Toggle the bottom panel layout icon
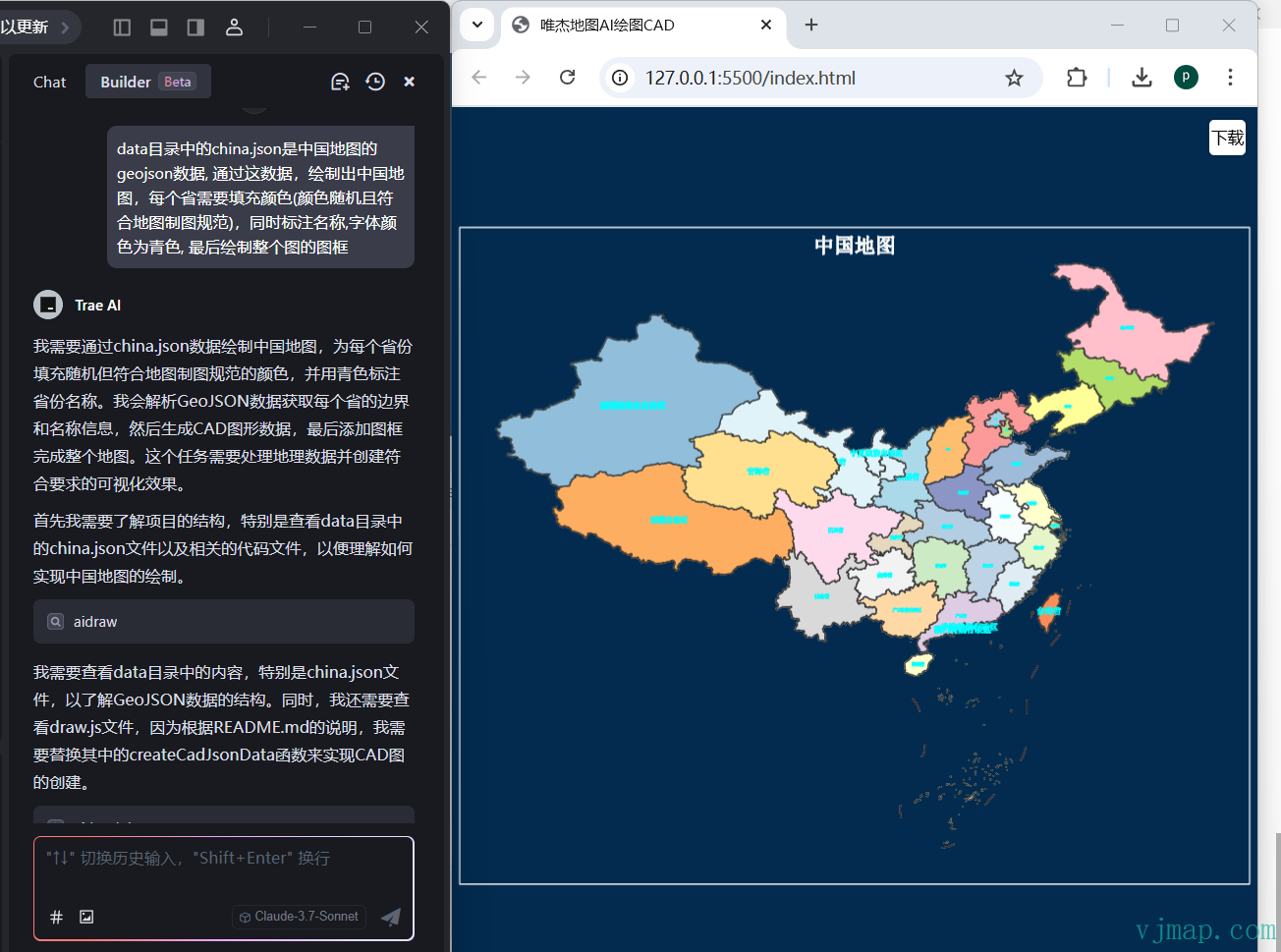This screenshot has height=952, width=1281. 159,27
